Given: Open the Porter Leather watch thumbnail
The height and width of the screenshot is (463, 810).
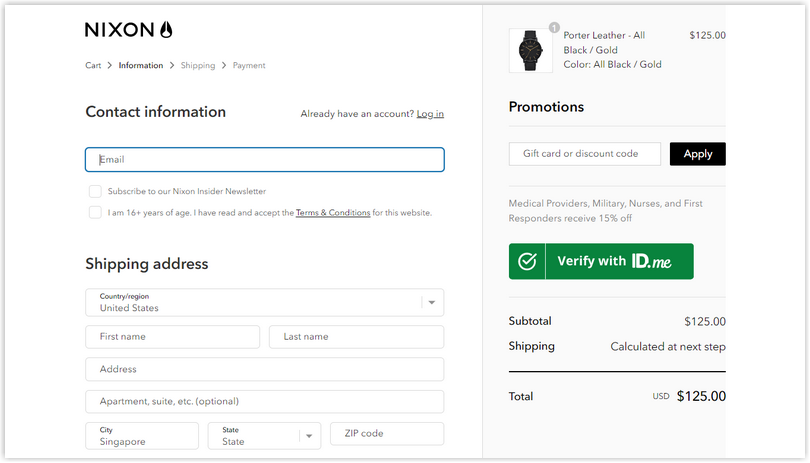Looking at the screenshot, I should pos(531,50).
